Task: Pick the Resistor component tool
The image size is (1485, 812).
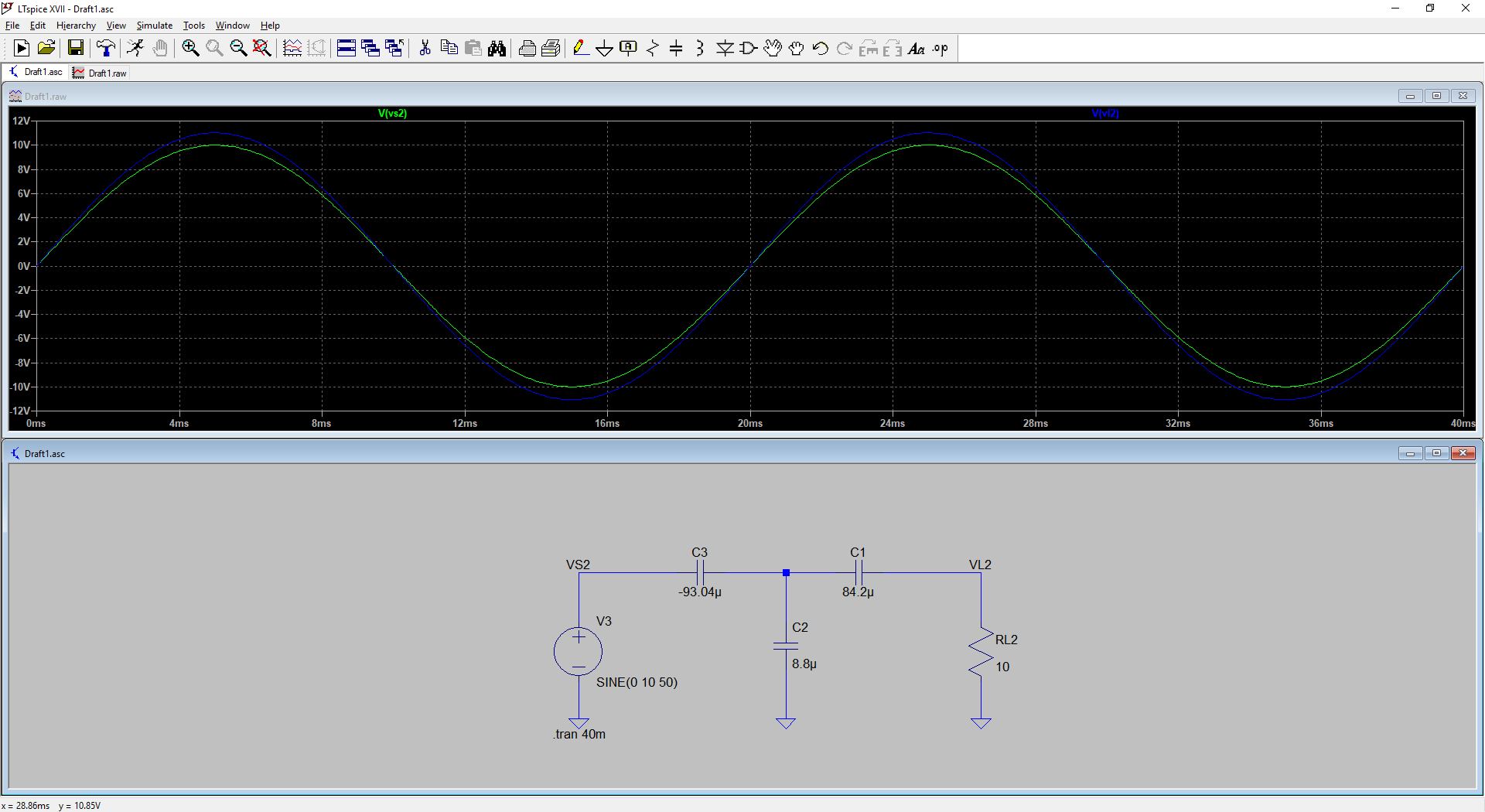Action: (653, 48)
